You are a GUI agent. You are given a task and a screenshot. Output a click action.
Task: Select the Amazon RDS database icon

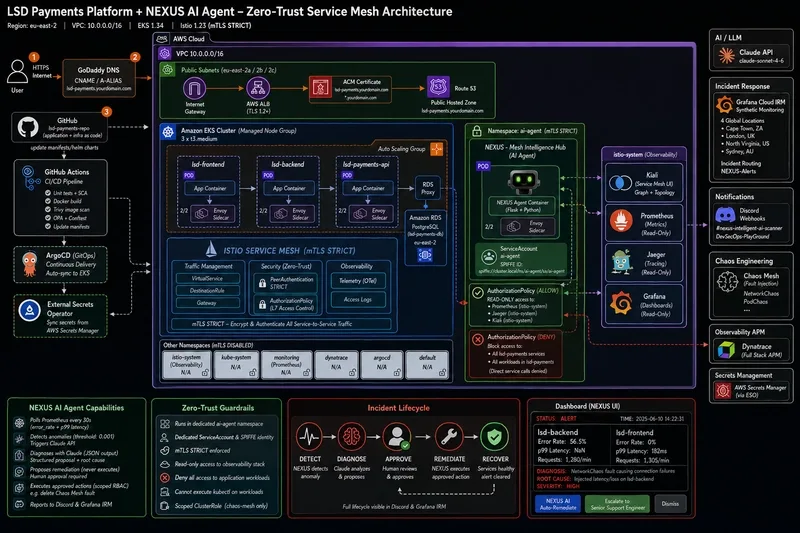pyautogui.click(x=425, y=255)
